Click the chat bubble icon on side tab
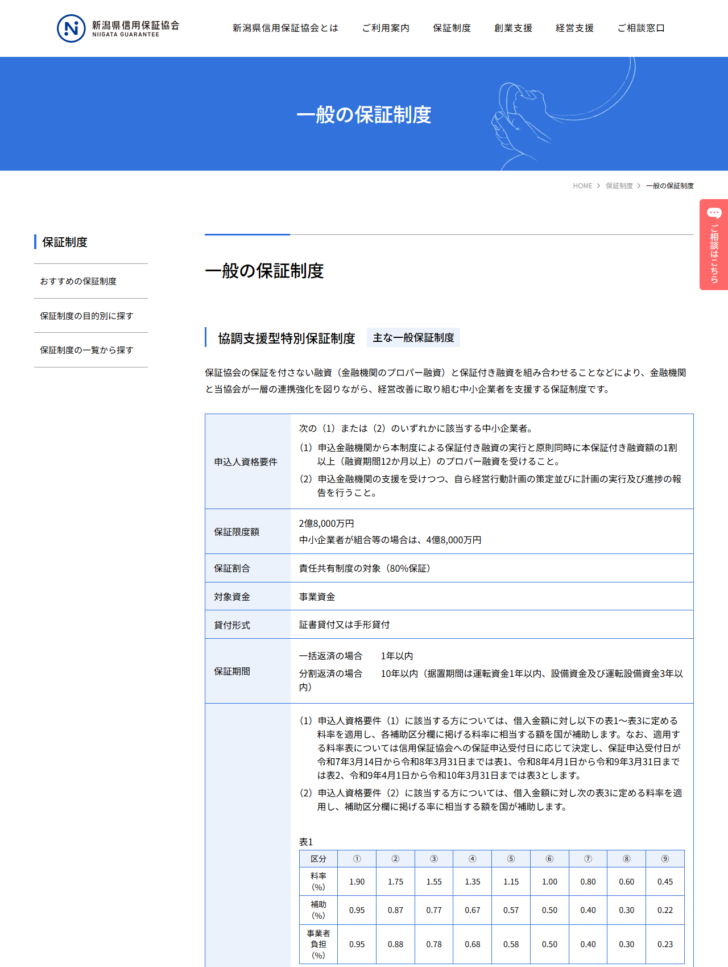Viewport: 728px width, 967px height. [x=714, y=213]
